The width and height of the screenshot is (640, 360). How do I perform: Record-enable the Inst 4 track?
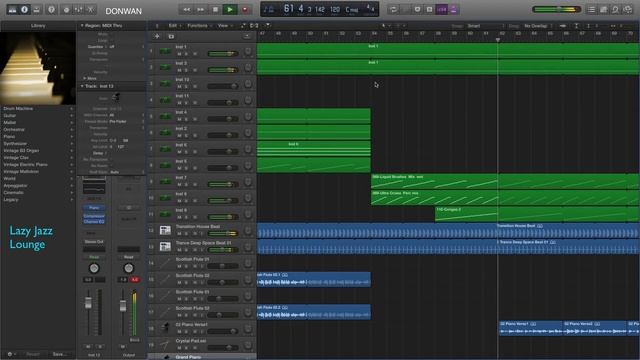[195, 119]
